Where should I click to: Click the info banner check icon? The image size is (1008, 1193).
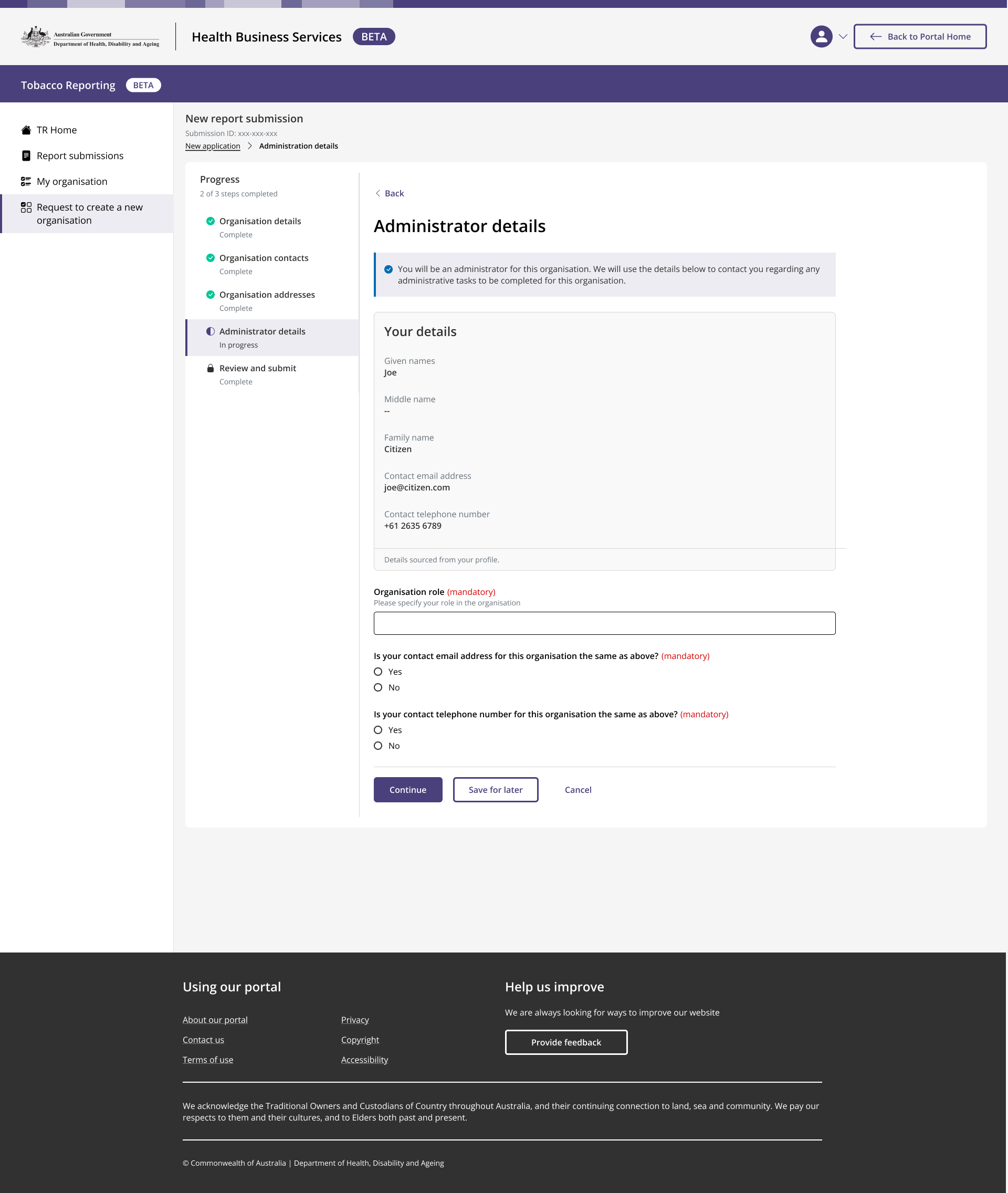tap(388, 269)
